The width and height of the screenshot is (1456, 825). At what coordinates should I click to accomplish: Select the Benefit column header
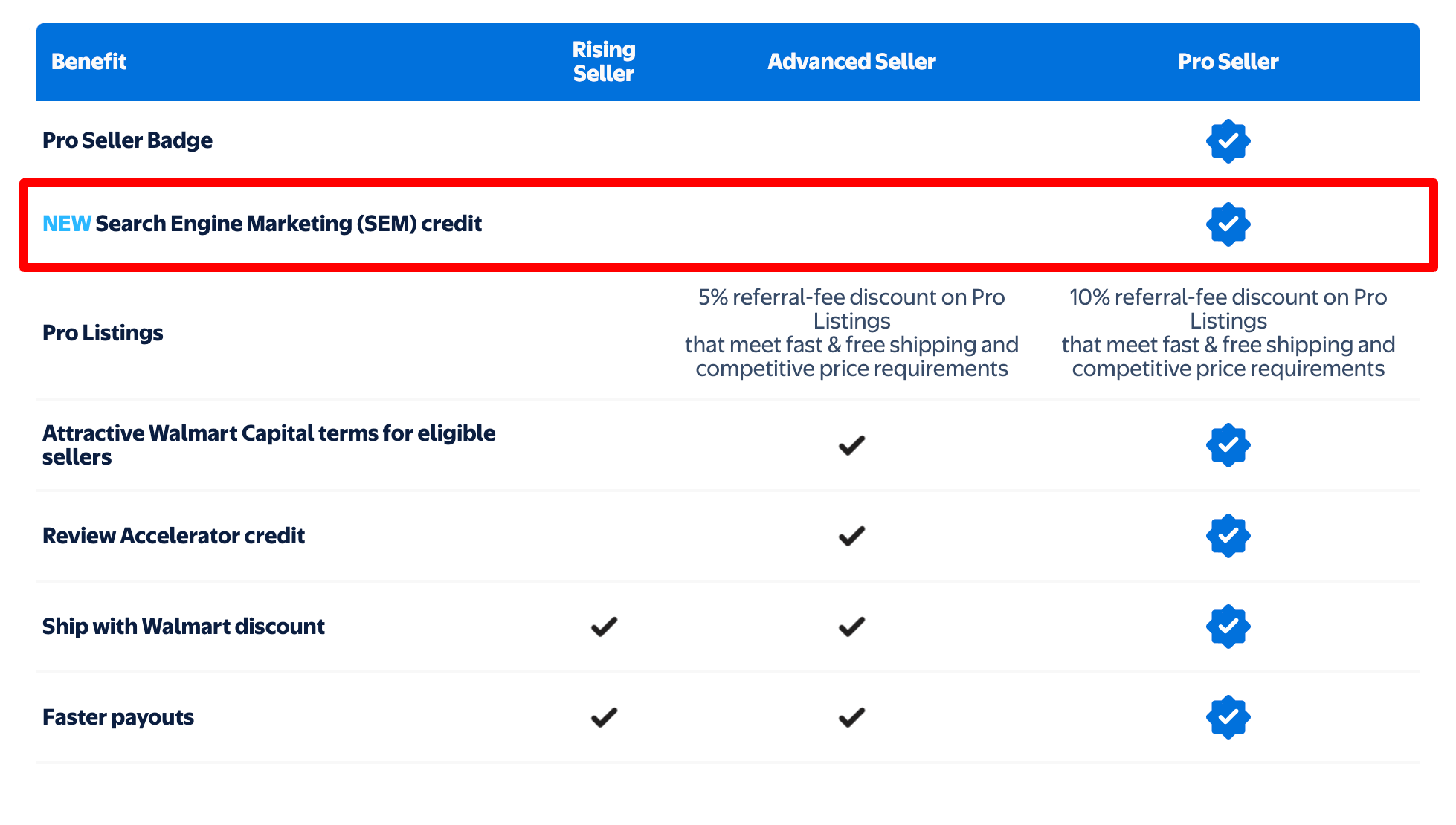pos(88,62)
